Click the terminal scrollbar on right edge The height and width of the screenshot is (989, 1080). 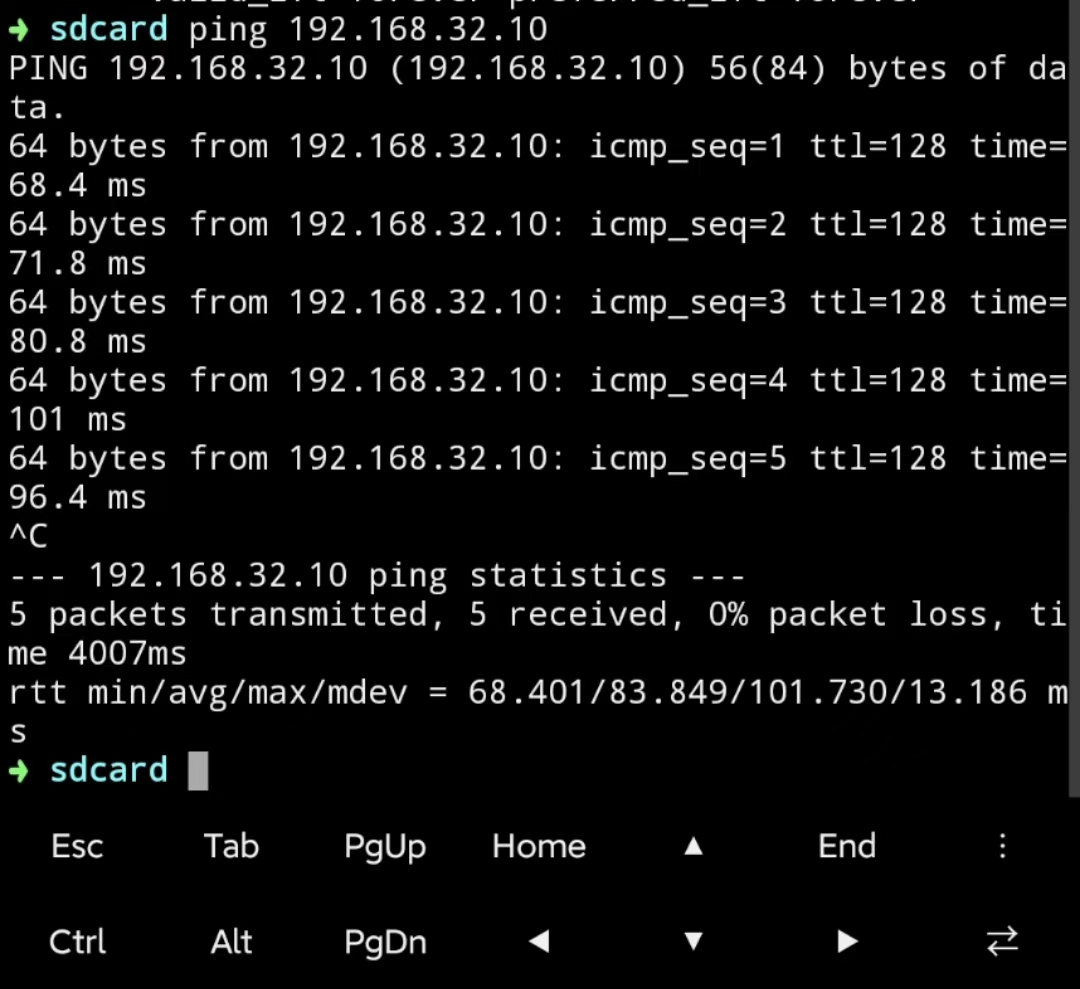(1074, 398)
